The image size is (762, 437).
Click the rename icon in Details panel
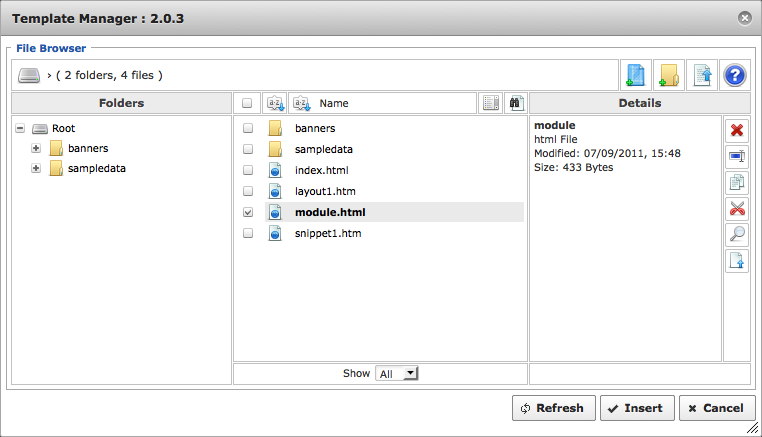coord(737,156)
